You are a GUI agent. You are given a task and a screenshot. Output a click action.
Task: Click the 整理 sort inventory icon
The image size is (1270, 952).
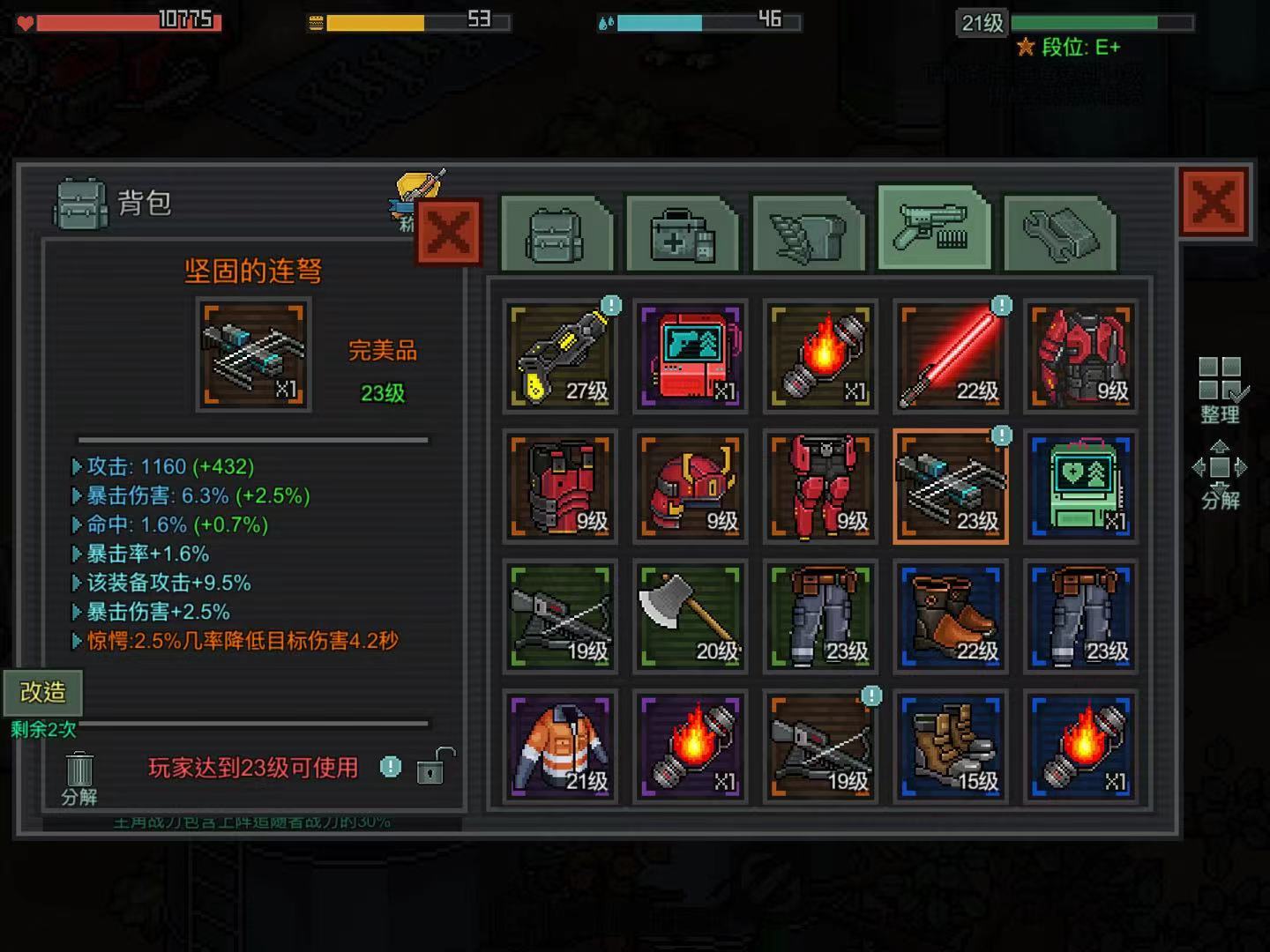coord(1221,390)
